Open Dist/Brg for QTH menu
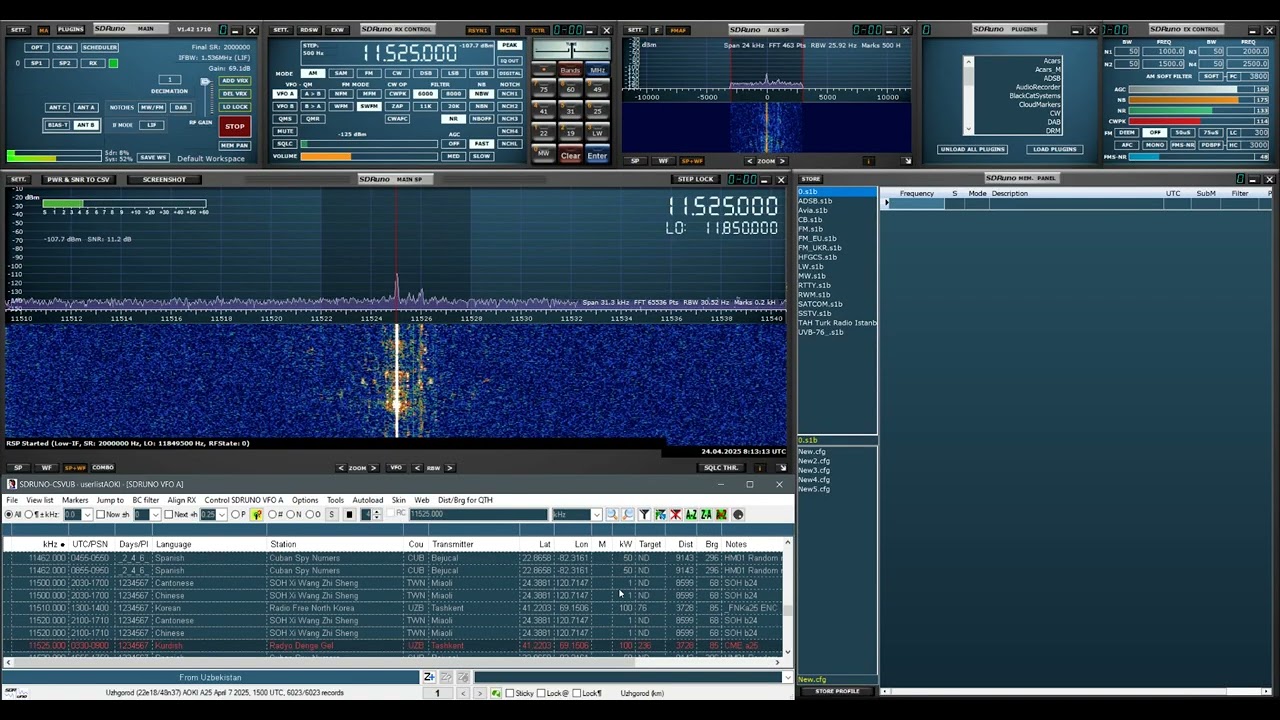1280x720 pixels. [465, 500]
